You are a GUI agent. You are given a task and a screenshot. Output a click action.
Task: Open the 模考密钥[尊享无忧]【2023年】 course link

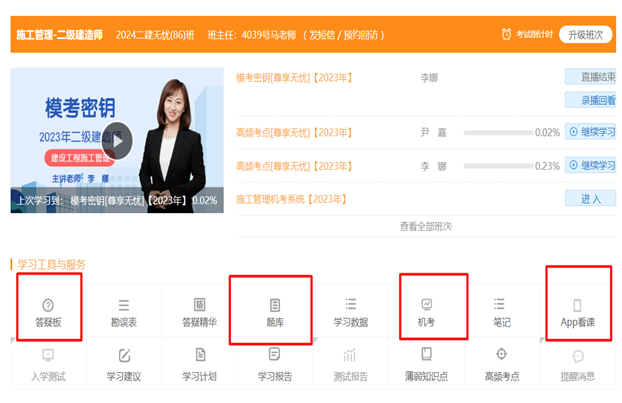pos(294,78)
